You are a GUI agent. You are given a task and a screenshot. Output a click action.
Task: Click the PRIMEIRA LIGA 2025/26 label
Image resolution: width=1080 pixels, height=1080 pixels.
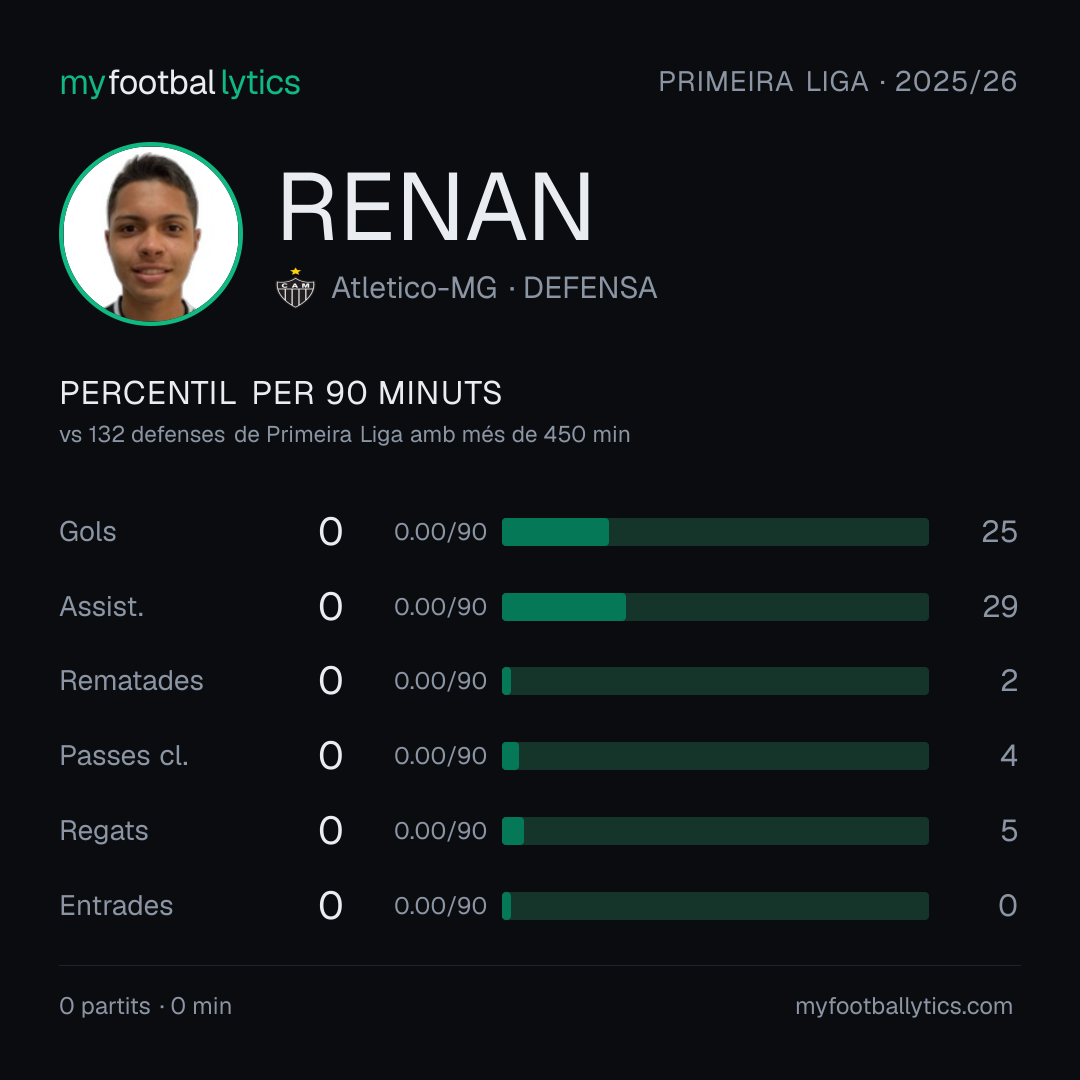point(838,82)
